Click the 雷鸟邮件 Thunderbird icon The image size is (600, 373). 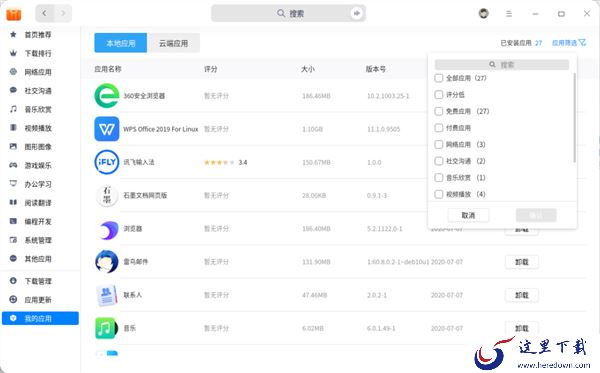(107, 262)
